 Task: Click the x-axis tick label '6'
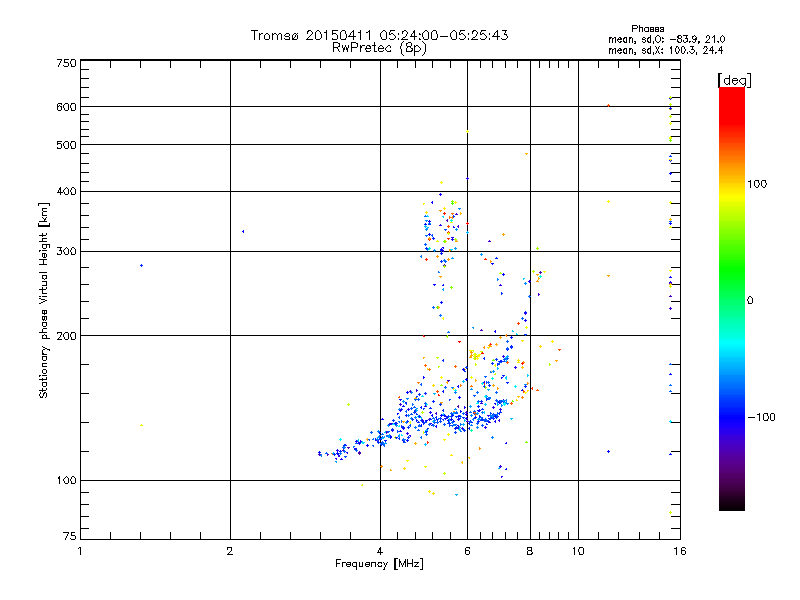coord(467,551)
